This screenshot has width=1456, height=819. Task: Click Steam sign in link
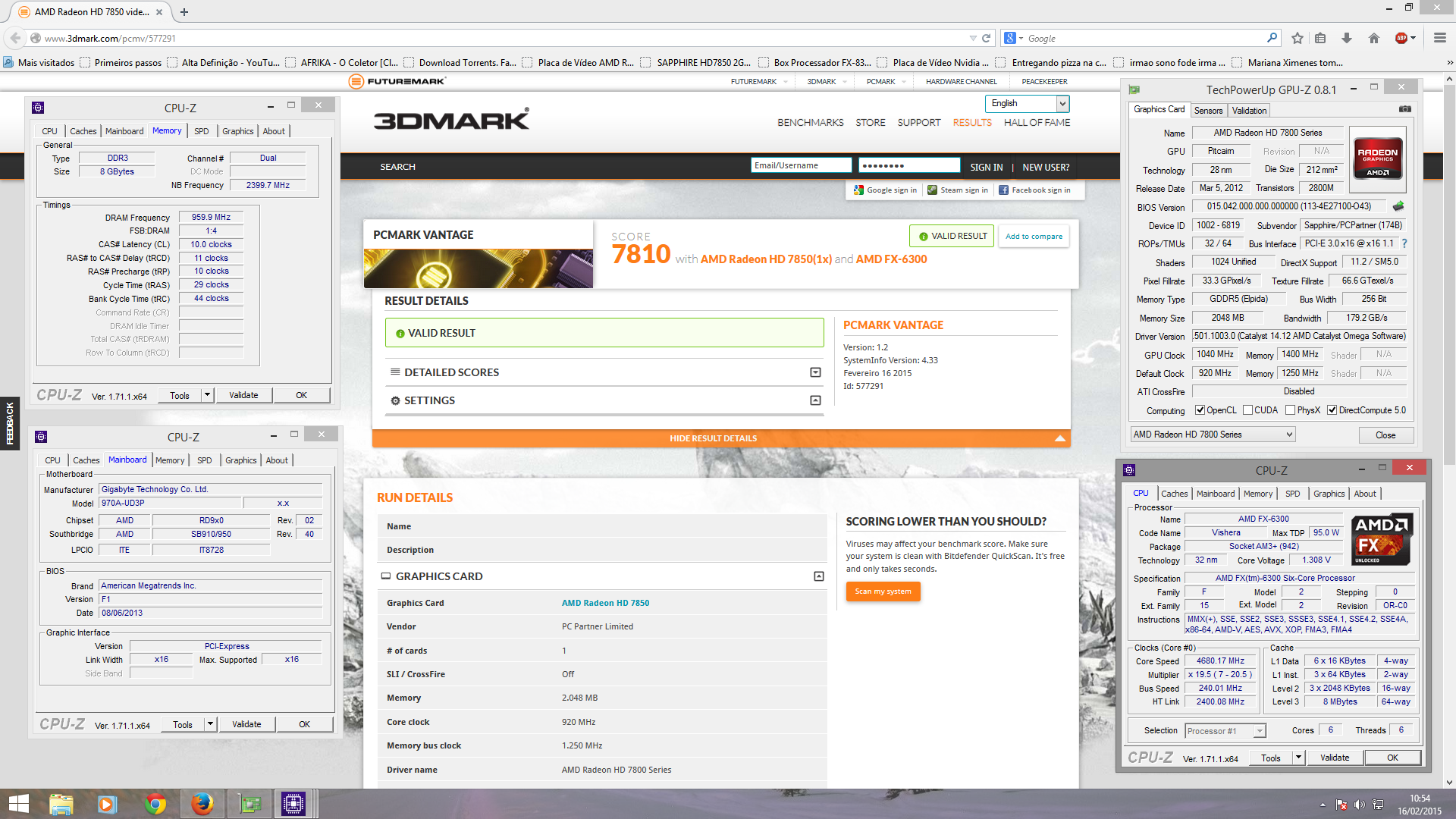tap(958, 190)
